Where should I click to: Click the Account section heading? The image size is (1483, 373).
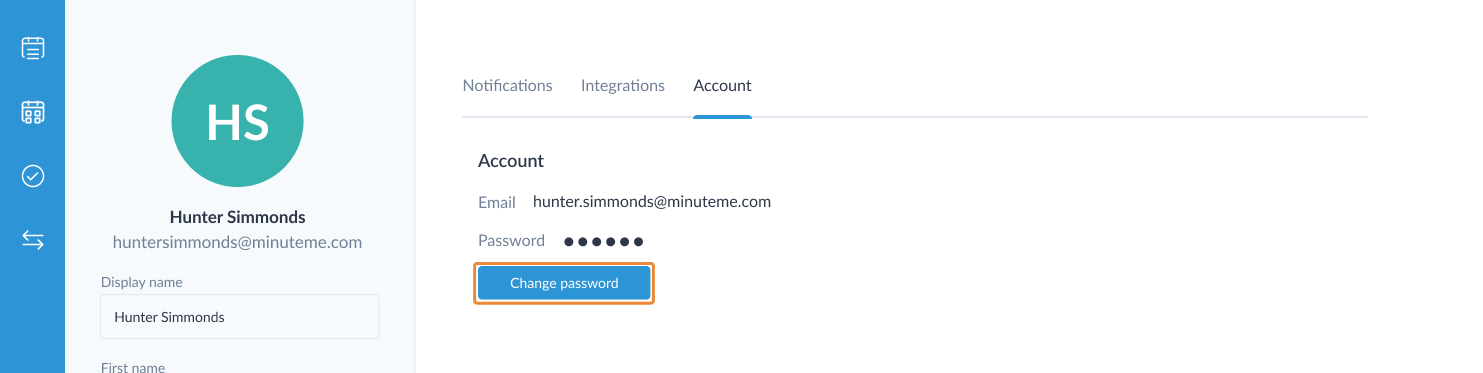tap(511, 160)
